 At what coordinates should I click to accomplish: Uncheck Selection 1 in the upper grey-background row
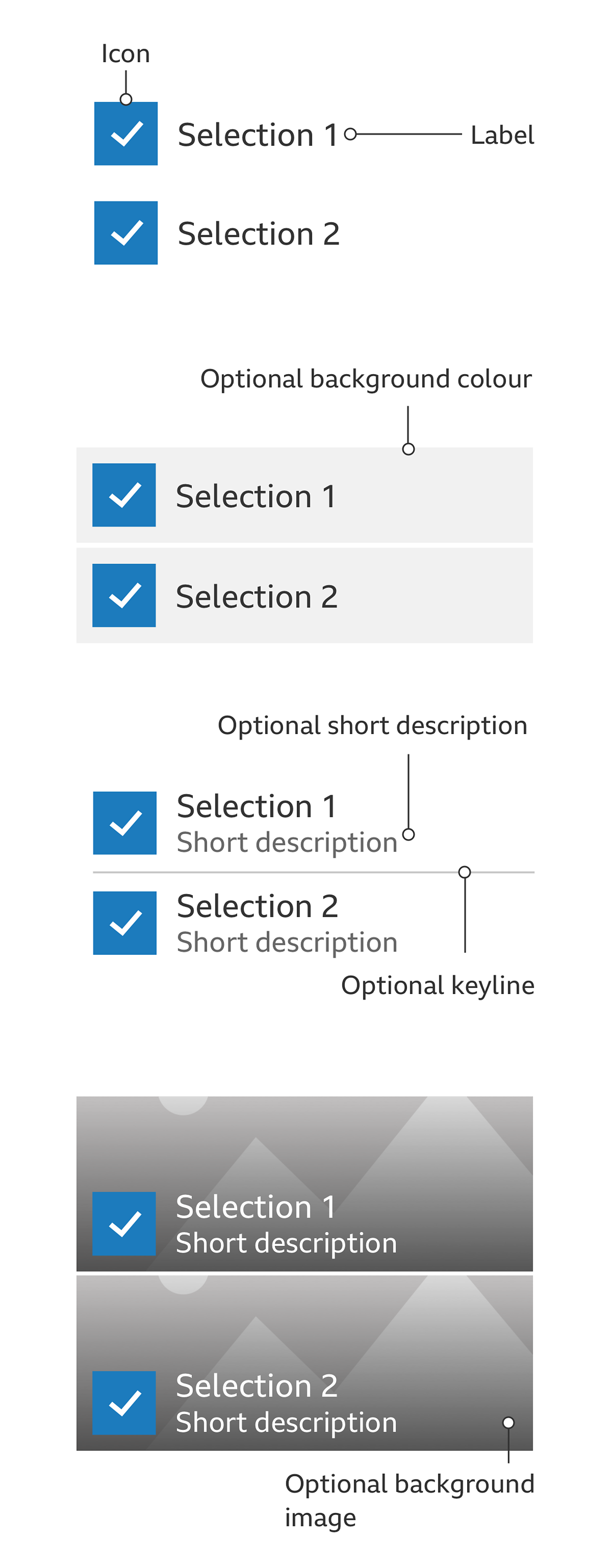click(124, 494)
